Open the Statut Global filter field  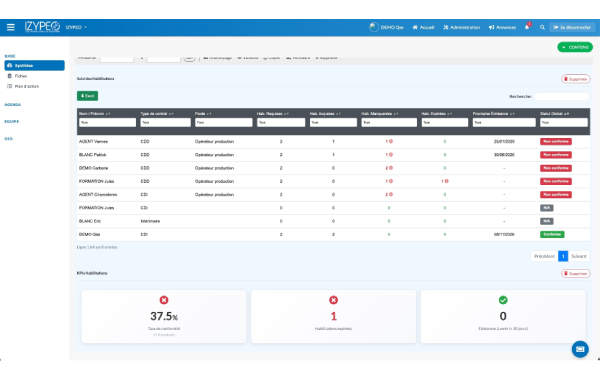click(564, 122)
